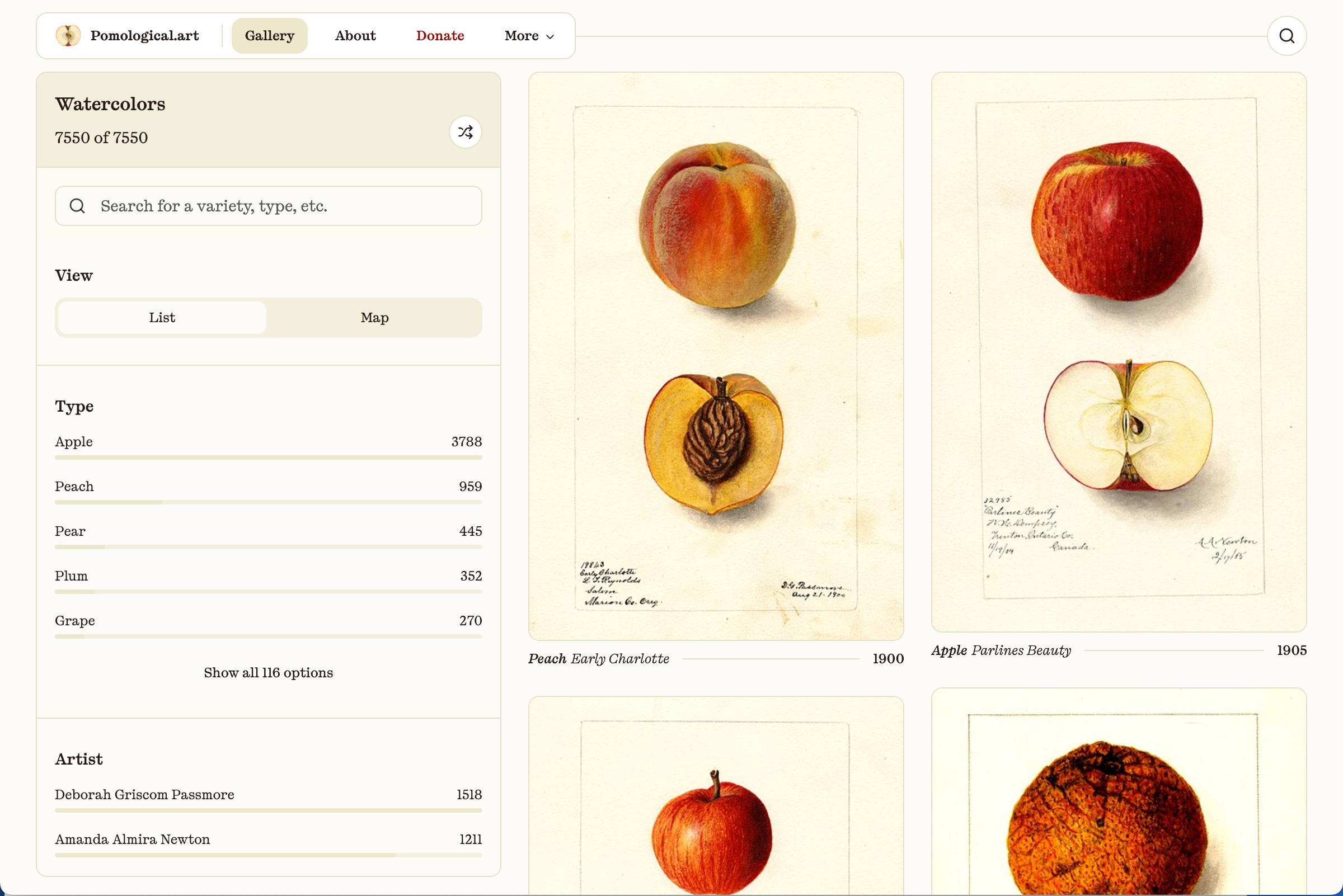The height and width of the screenshot is (896, 1343).
Task: Open the Donate page
Action: coord(440,36)
